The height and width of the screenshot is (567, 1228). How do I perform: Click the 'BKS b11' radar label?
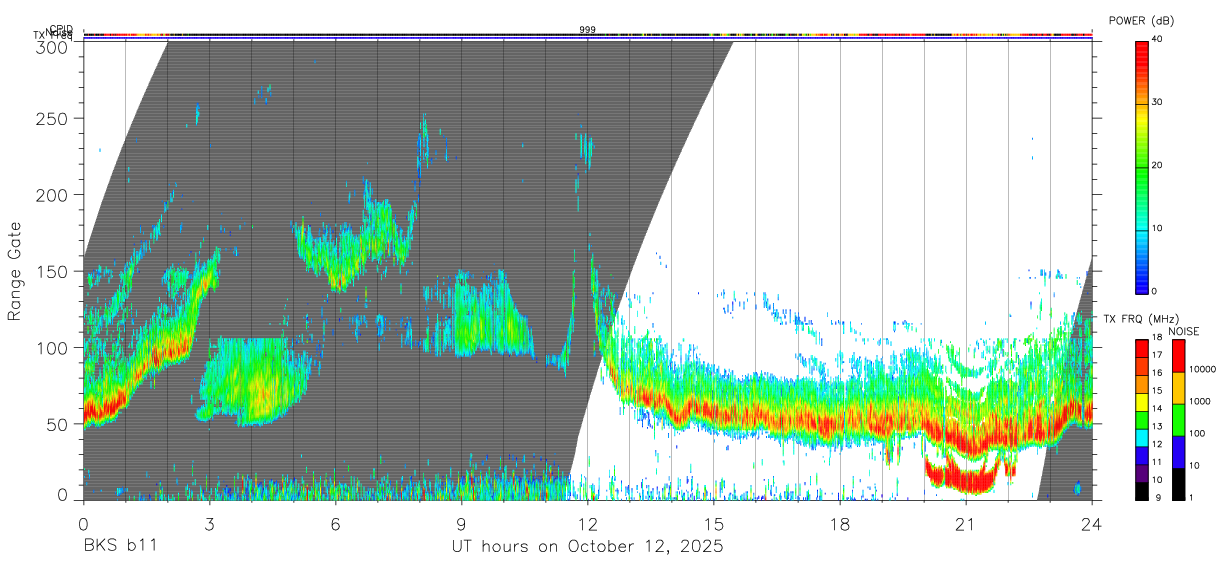[119, 546]
